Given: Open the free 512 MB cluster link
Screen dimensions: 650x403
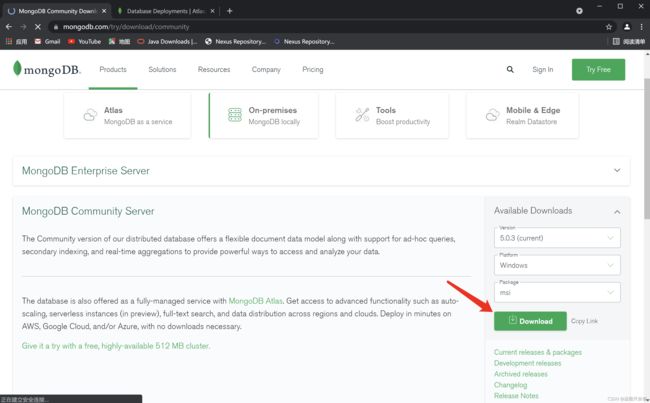Looking at the screenshot, I should click(x=116, y=345).
